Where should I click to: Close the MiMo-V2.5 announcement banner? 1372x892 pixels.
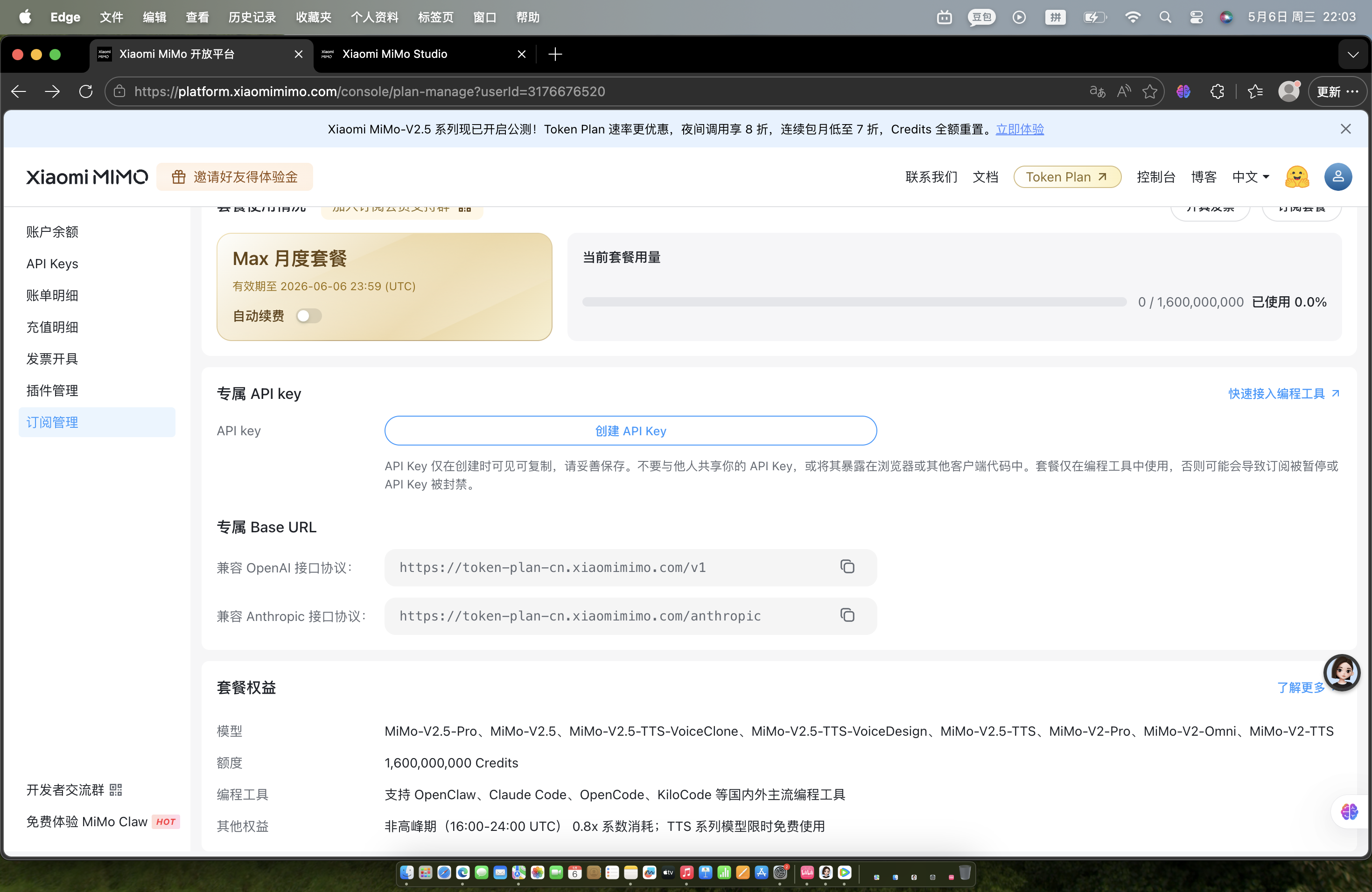[1345, 129]
